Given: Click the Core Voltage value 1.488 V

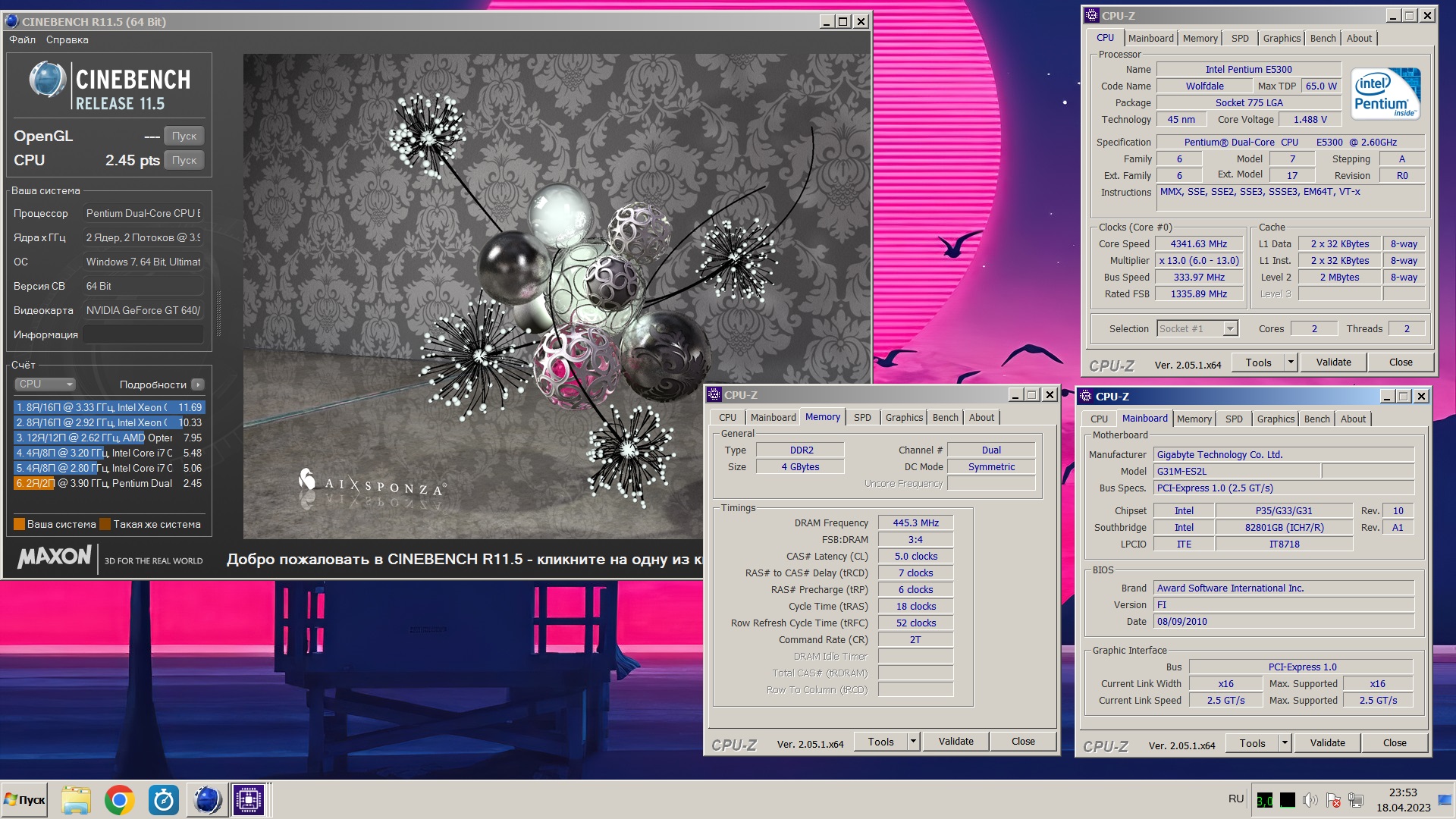Looking at the screenshot, I should [x=1310, y=119].
